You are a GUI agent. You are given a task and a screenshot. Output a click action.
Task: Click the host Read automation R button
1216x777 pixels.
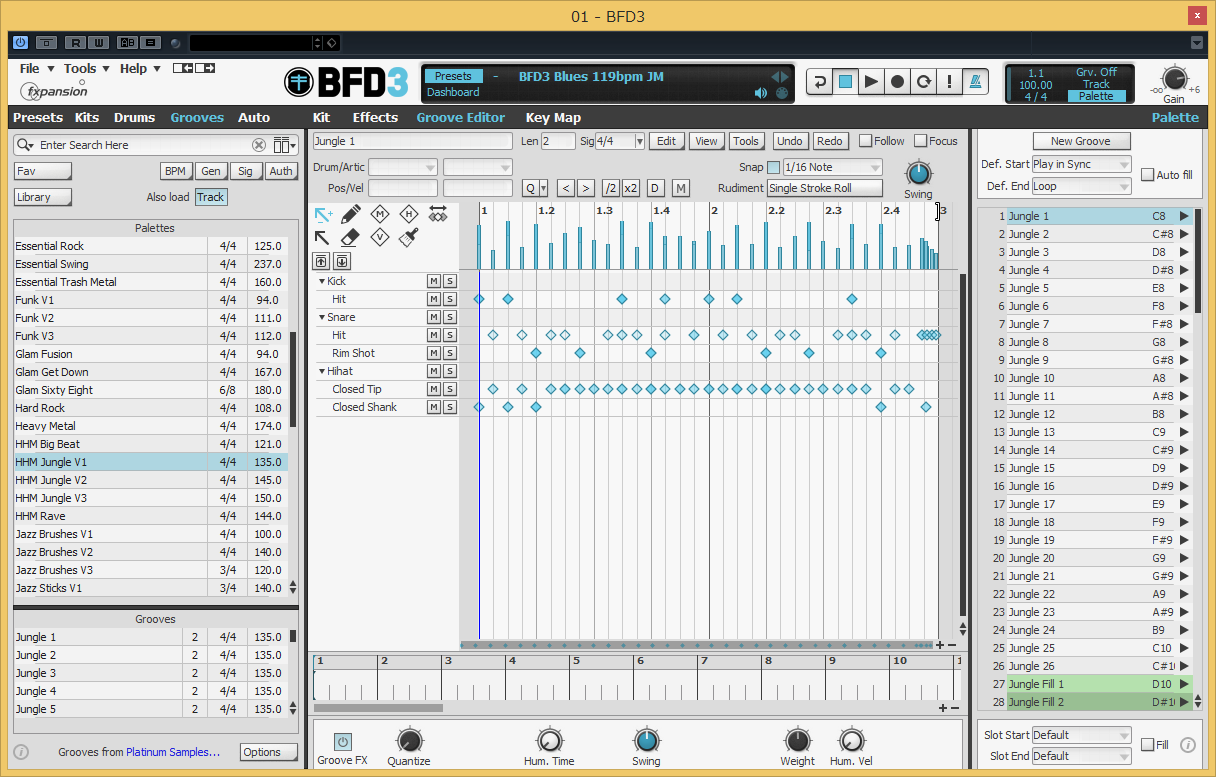pos(75,42)
